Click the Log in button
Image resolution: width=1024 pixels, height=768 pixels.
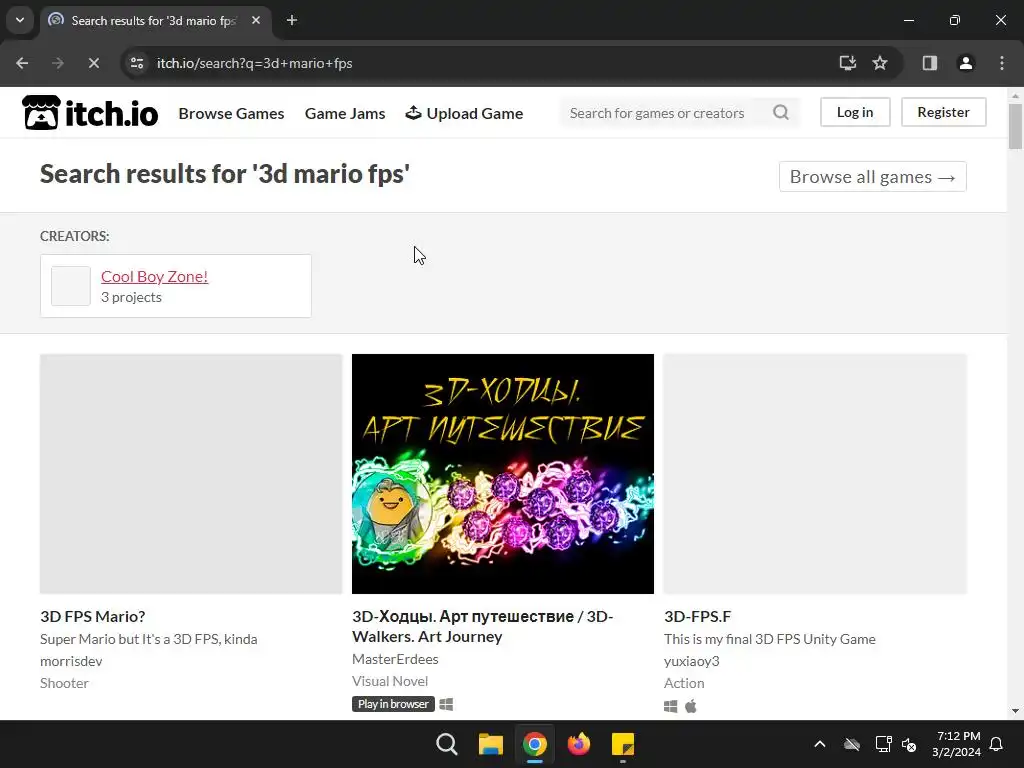tap(855, 112)
